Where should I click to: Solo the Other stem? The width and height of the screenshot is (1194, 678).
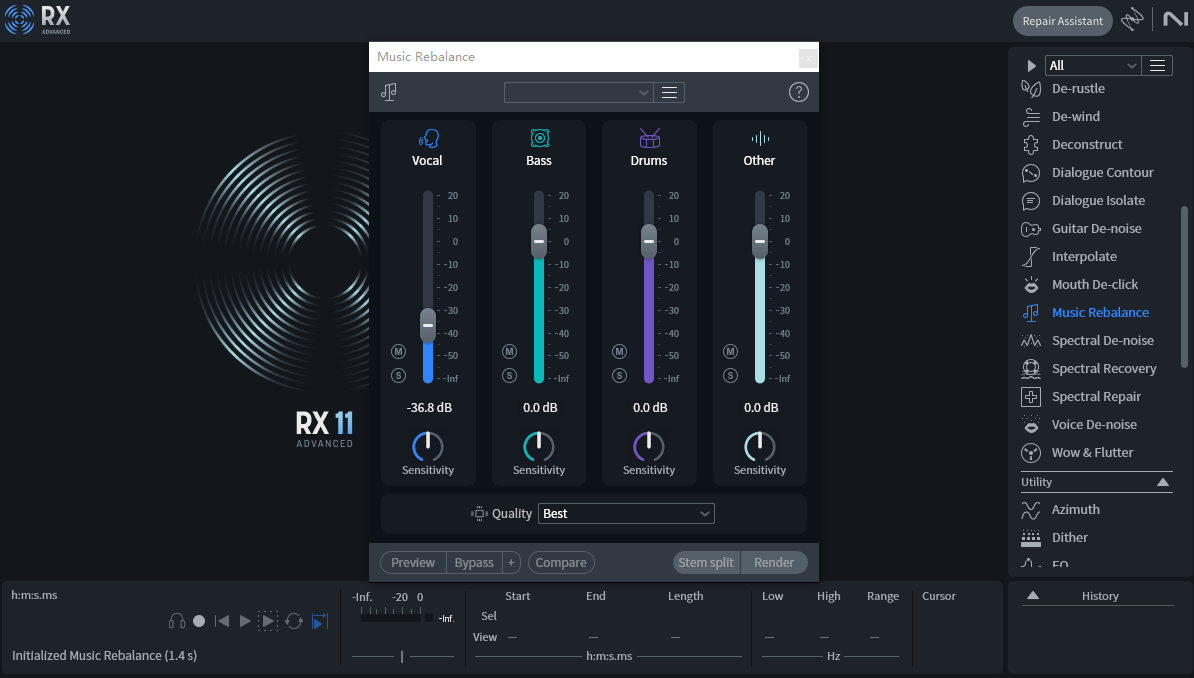(730, 376)
